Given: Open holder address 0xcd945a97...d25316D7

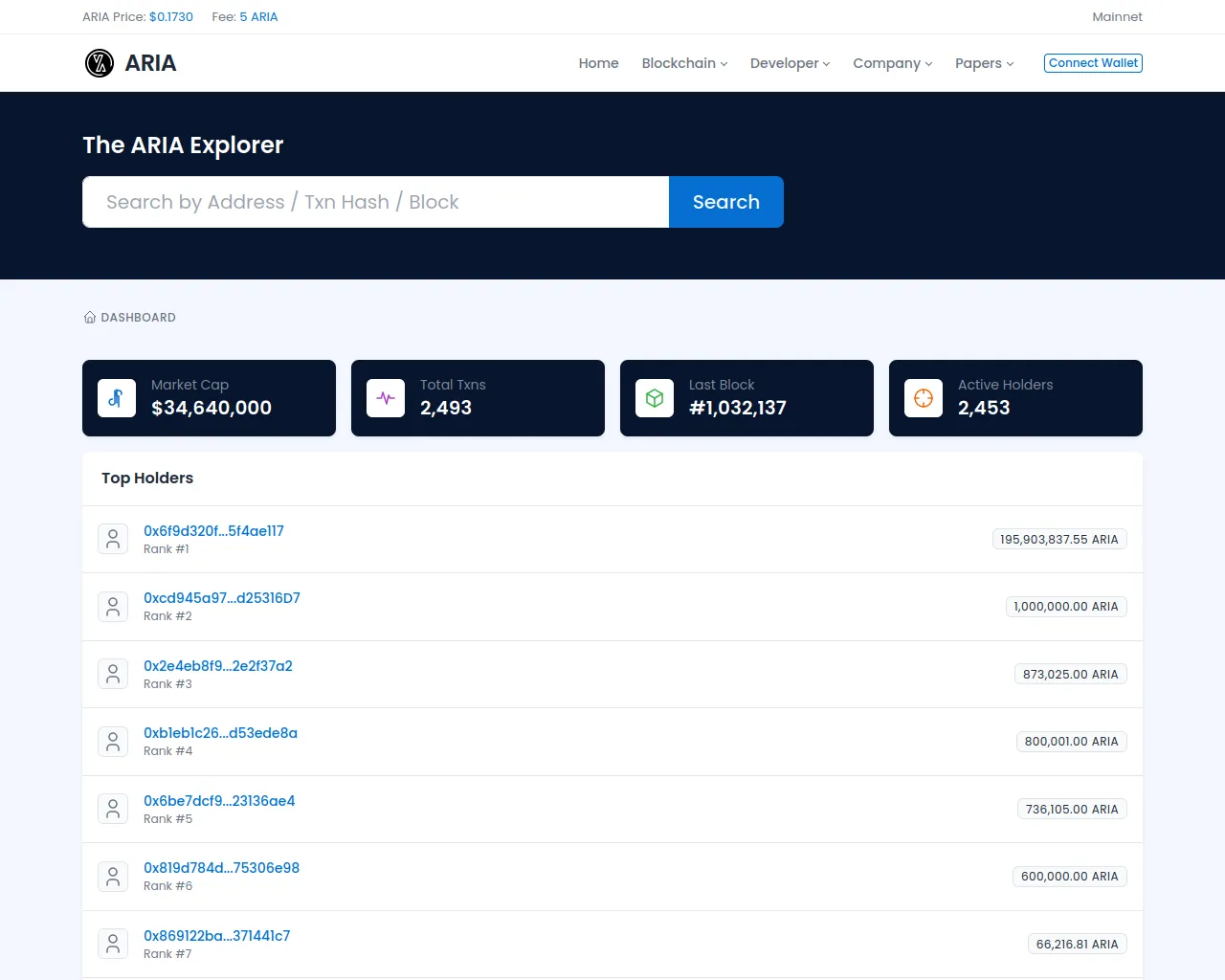Looking at the screenshot, I should [x=222, y=598].
